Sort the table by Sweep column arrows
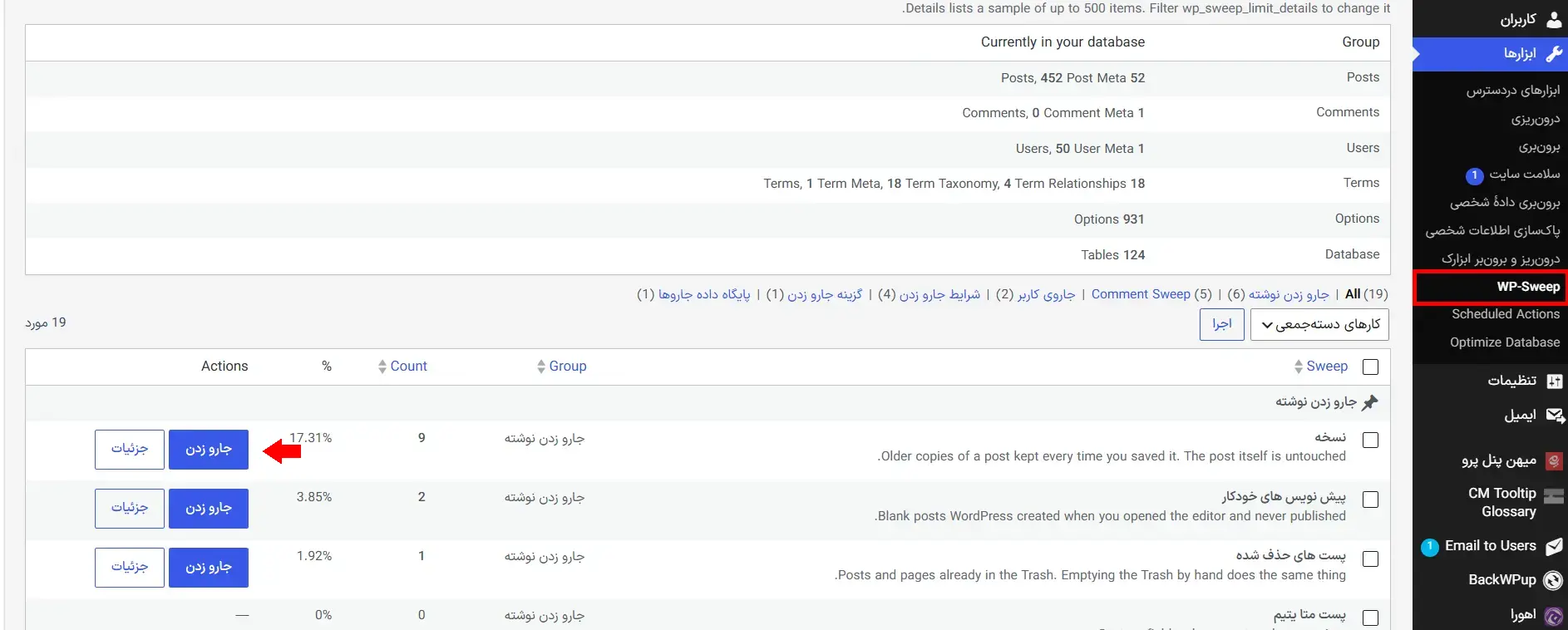The image size is (1568, 630). click(x=1299, y=367)
